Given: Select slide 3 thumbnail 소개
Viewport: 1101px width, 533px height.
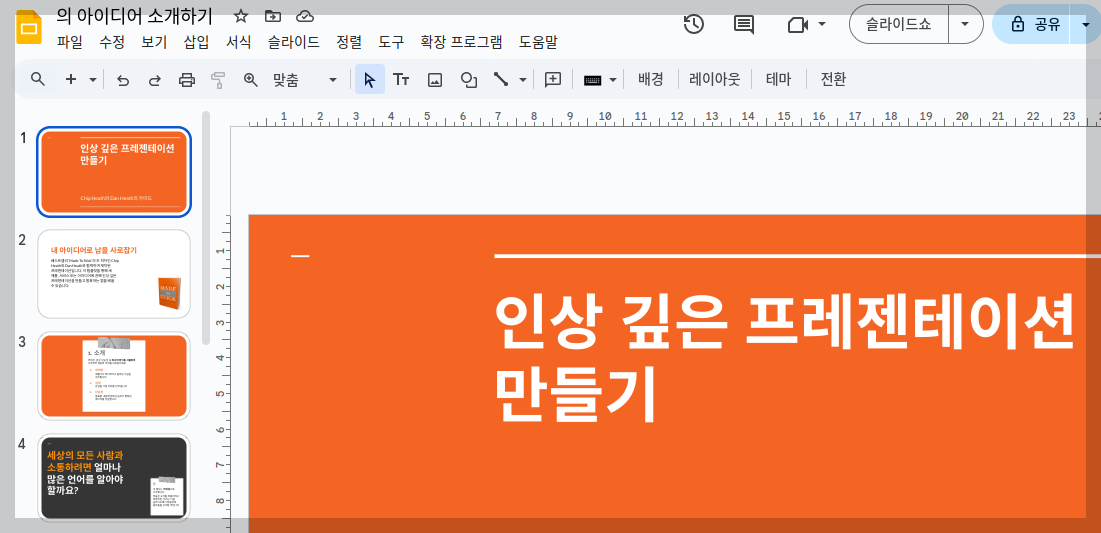Looking at the screenshot, I should (114, 376).
